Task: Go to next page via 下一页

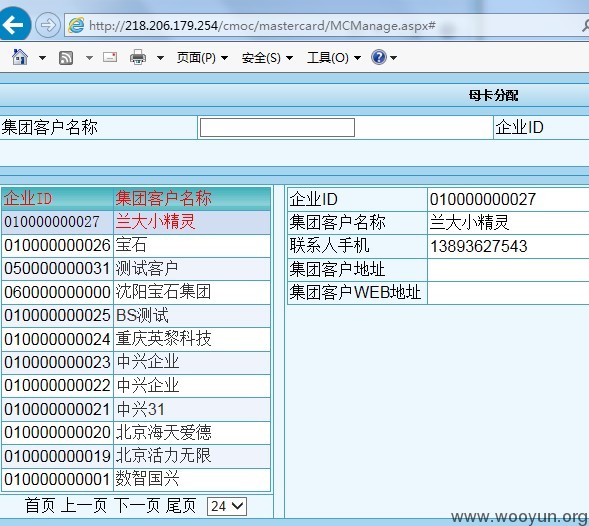Action: [137, 506]
